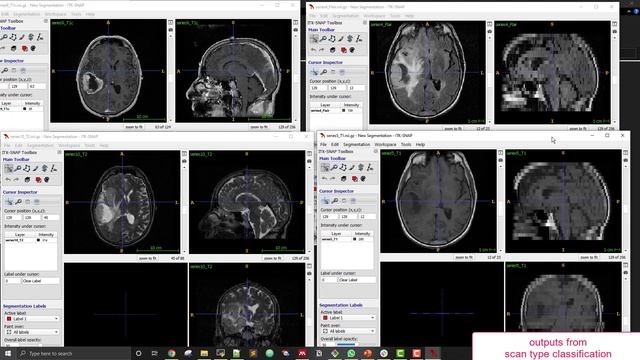Open Edit menu in series5_T1 window
This screenshot has width=640, height=360.
click(335, 144)
